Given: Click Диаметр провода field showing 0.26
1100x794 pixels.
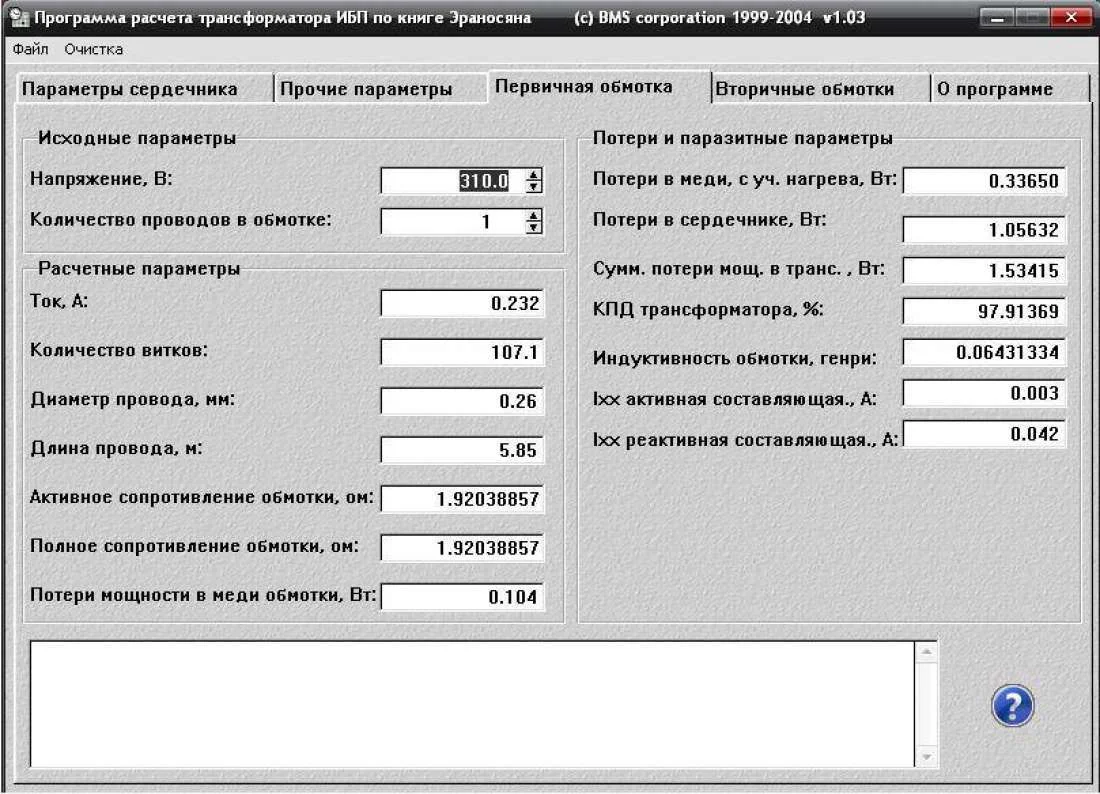Looking at the screenshot, I should (x=462, y=401).
